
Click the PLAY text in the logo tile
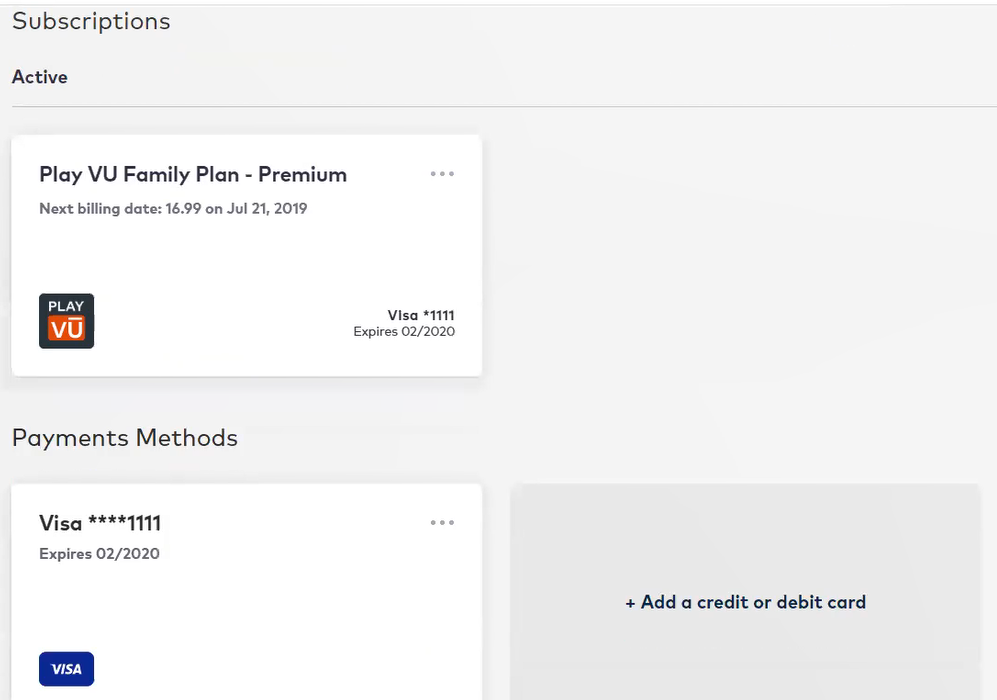[66, 306]
